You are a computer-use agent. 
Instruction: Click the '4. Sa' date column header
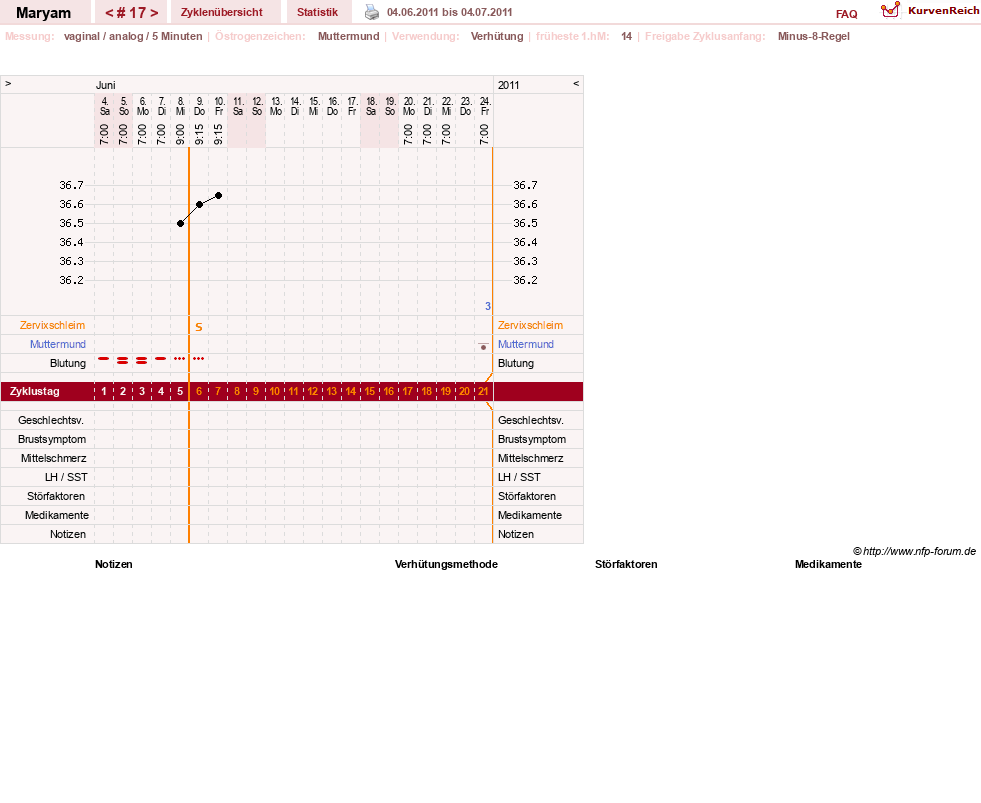click(x=104, y=106)
